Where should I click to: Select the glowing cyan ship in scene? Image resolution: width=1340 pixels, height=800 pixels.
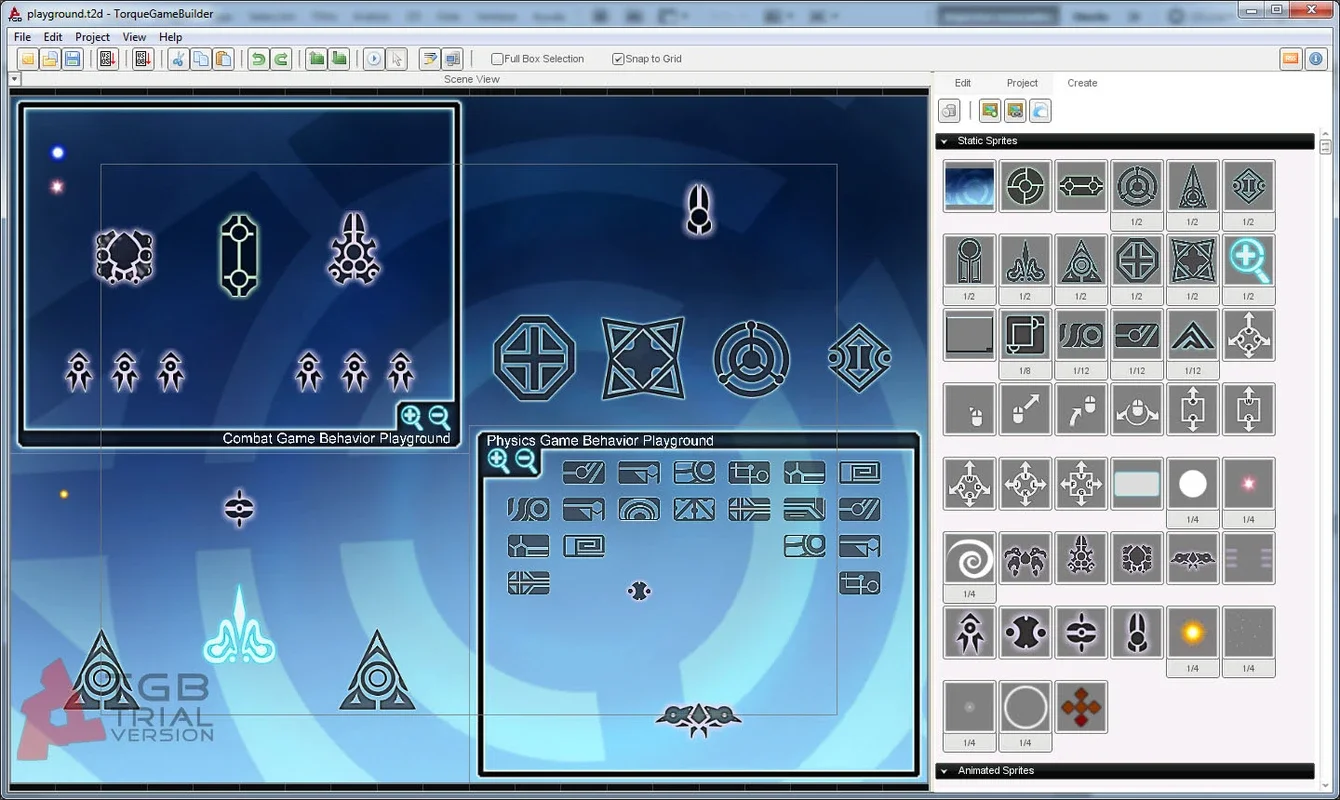pyautogui.click(x=240, y=625)
